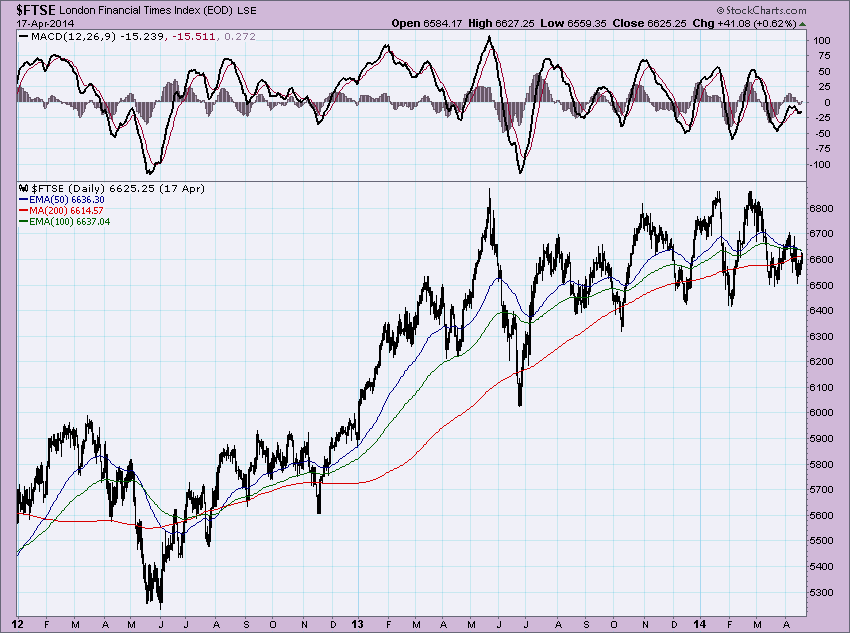Click the MACD(12,26,9) -15.239 legend text
The height and width of the screenshot is (633, 850).
coord(98,36)
